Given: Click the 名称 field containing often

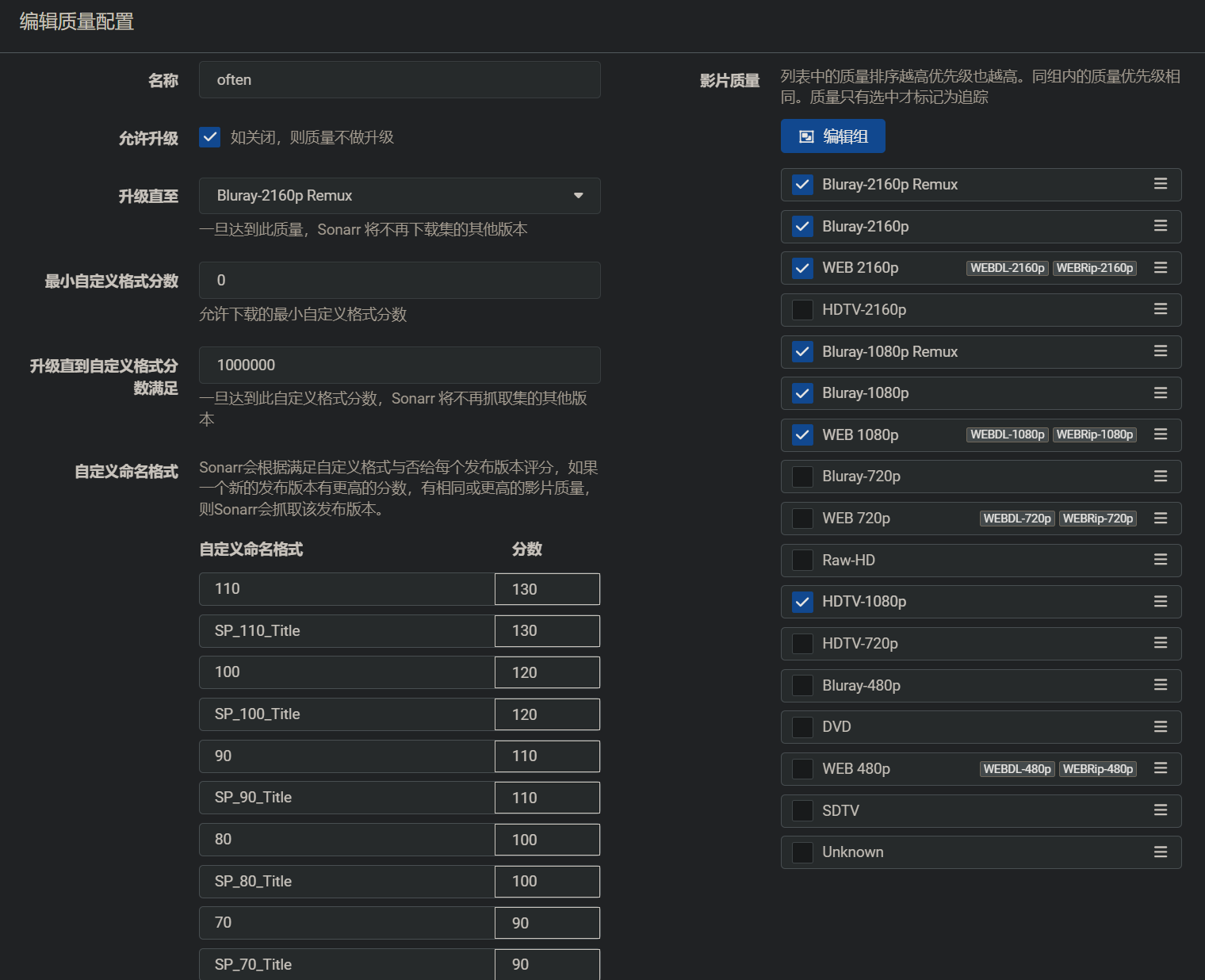Looking at the screenshot, I should [x=400, y=80].
